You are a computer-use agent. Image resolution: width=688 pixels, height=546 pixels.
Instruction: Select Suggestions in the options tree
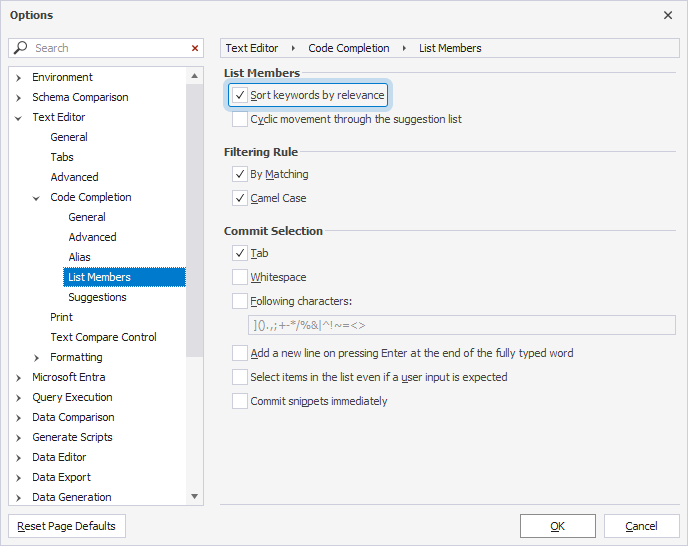97,297
